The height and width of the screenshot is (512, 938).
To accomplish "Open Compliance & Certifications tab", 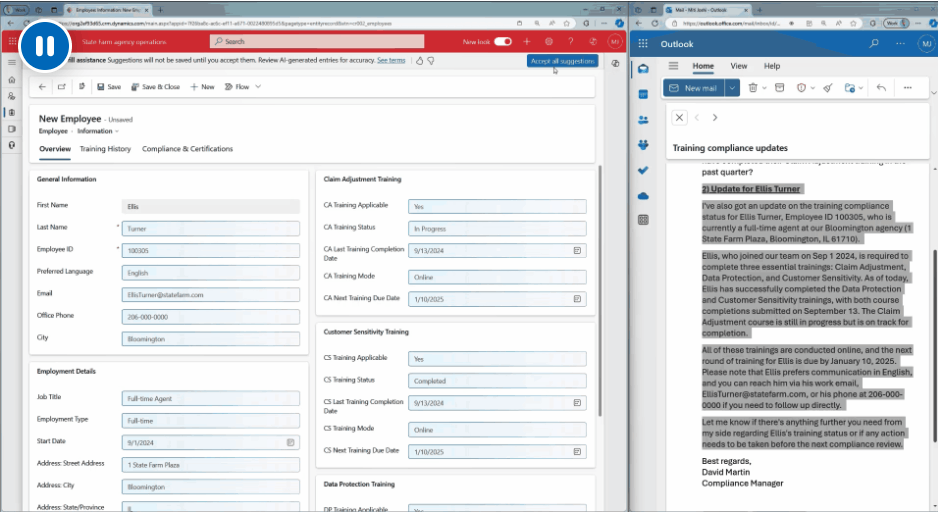I will pos(187,149).
